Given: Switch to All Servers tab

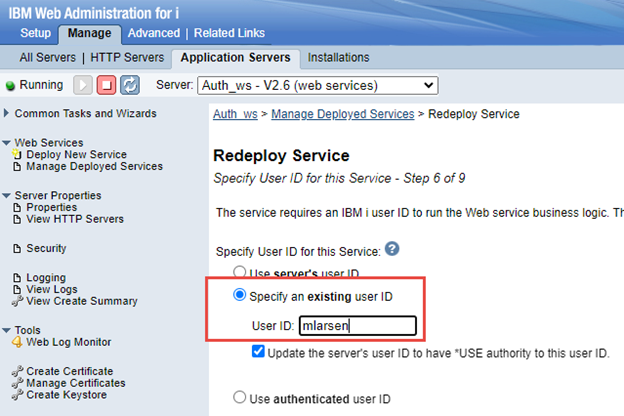Looking at the screenshot, I should (x=47, y=58).
